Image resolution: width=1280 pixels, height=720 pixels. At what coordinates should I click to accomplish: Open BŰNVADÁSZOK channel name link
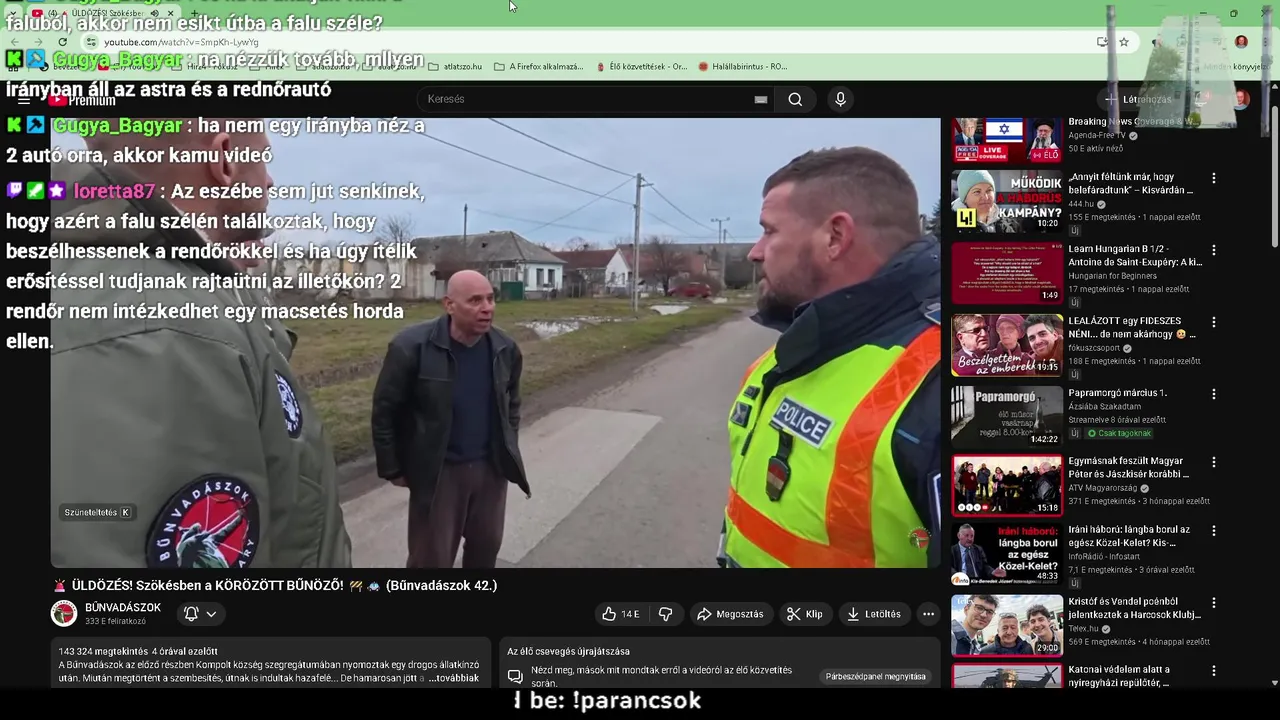coord(123,607)
